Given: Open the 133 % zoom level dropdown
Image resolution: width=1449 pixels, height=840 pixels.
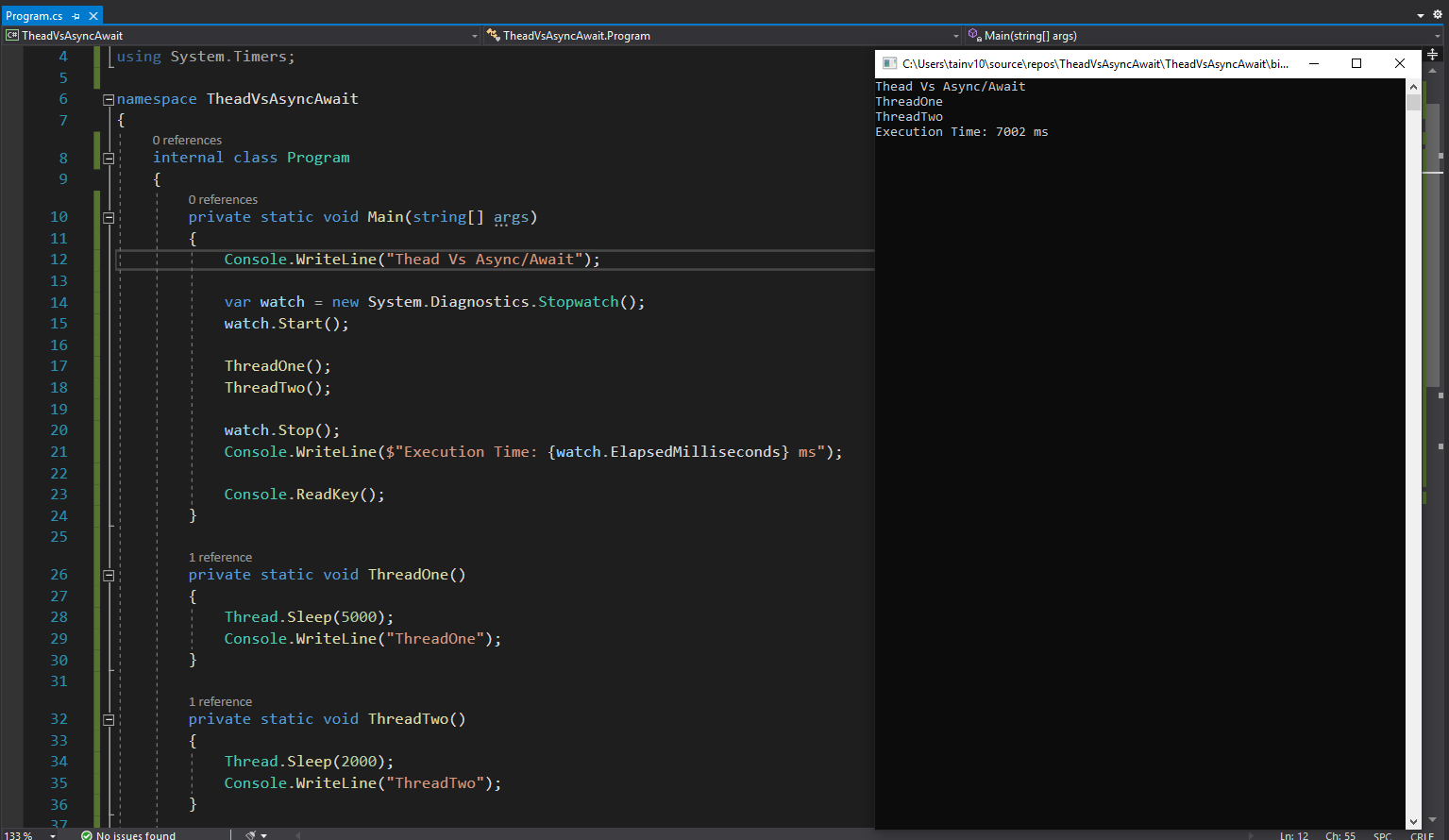Looking at the screenshot, I should coord(53,835).
